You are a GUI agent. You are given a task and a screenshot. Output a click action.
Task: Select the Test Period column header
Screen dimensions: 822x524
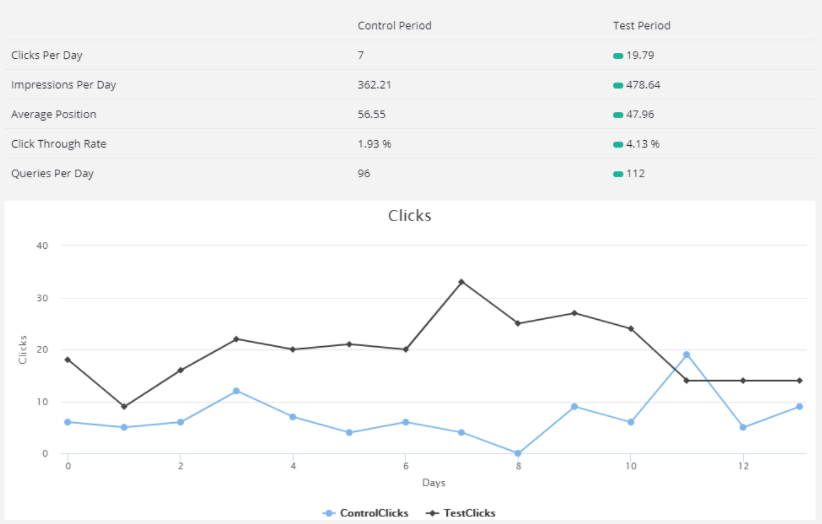point(641,26)
